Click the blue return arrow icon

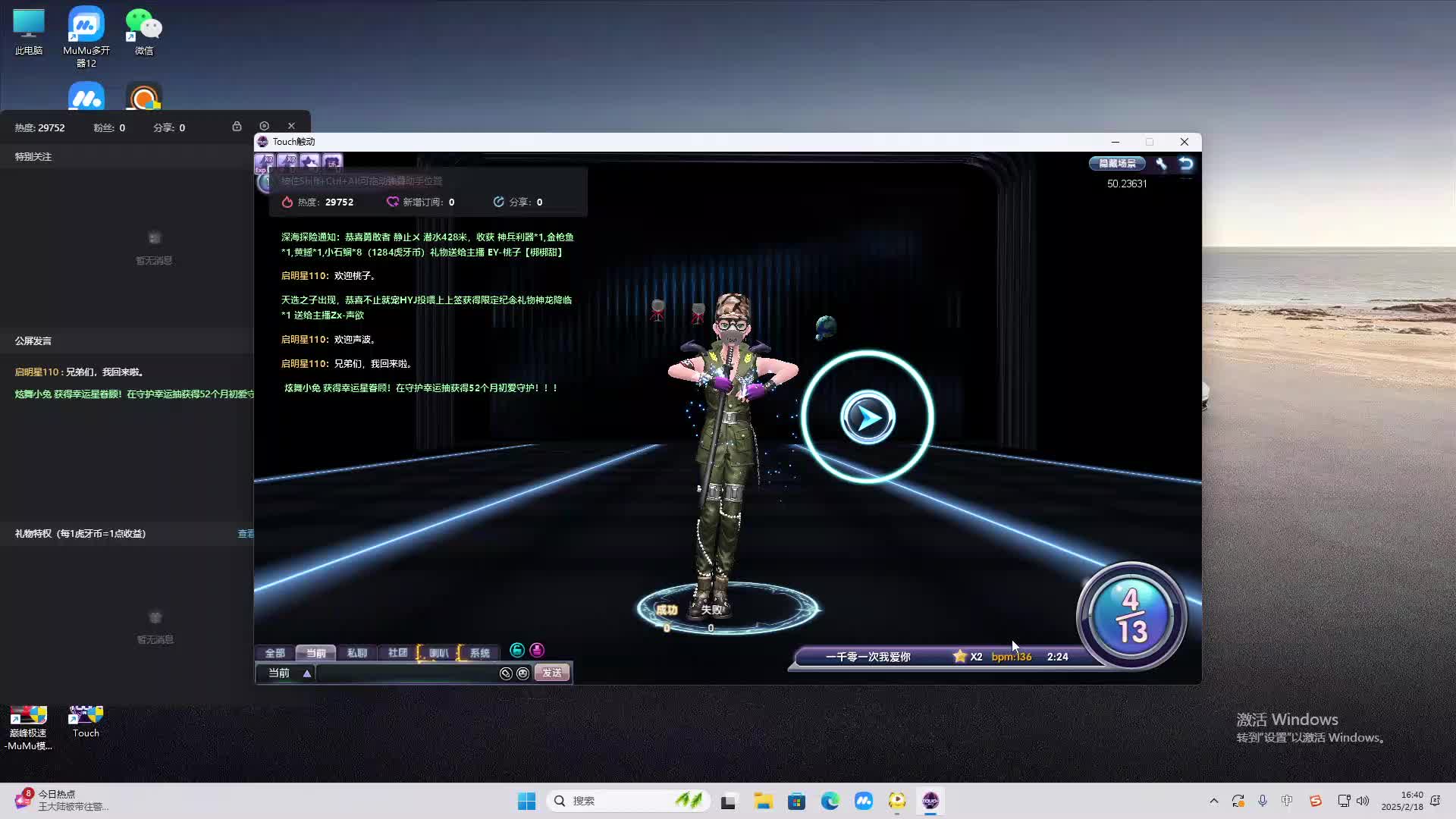point(1186,164)
